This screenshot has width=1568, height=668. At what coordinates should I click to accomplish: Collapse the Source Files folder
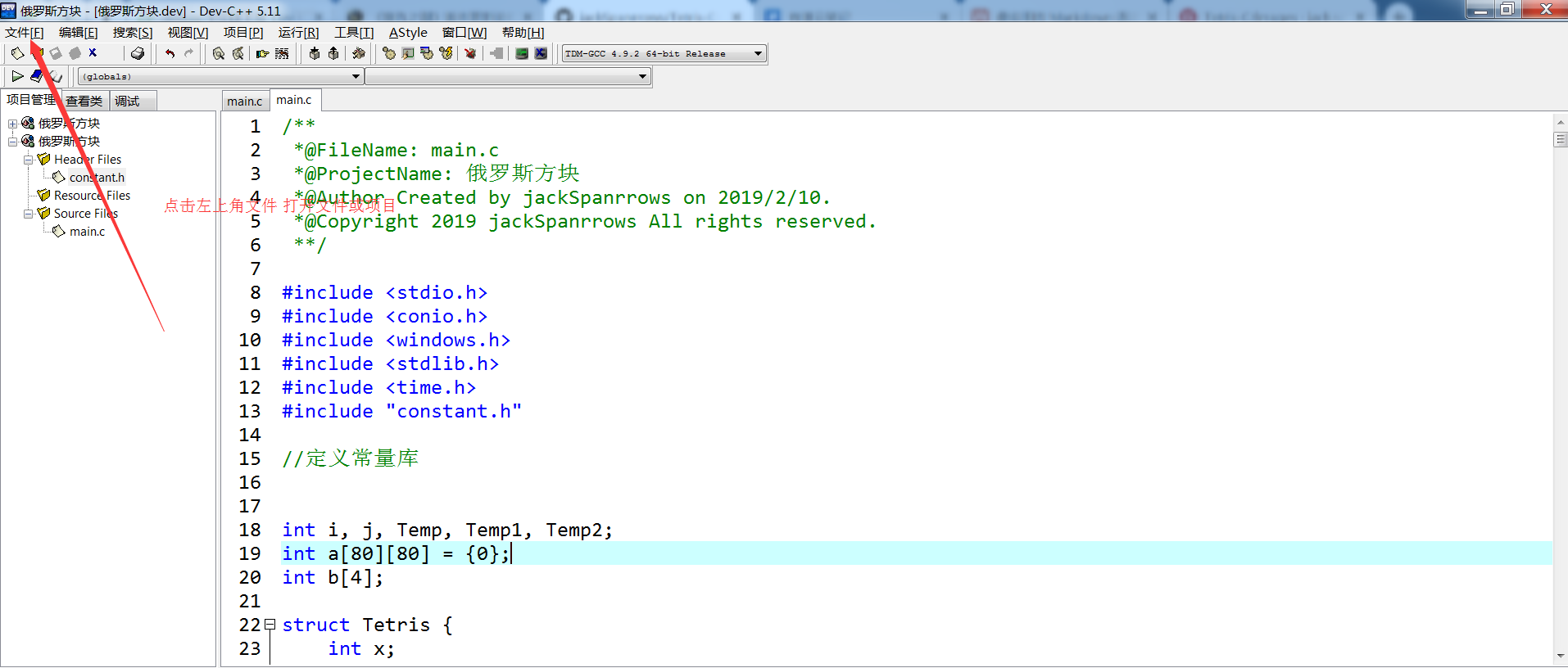point(28,214)
